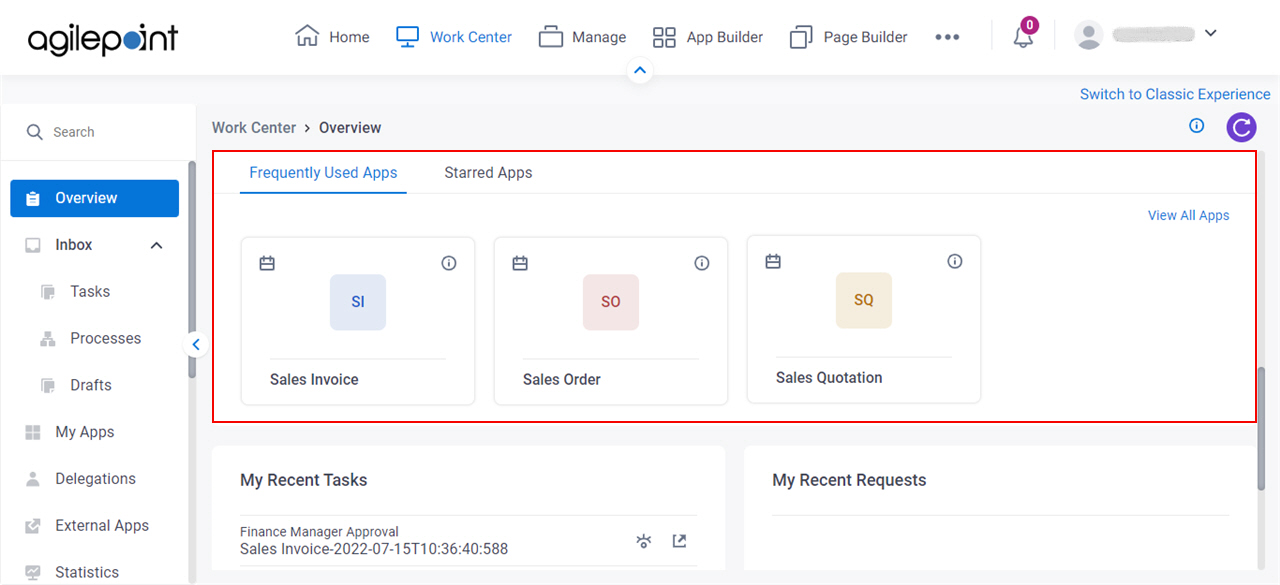Collapse the Inbox section chevron
This screenshot has width=1280, height=585.
point(156,245)
